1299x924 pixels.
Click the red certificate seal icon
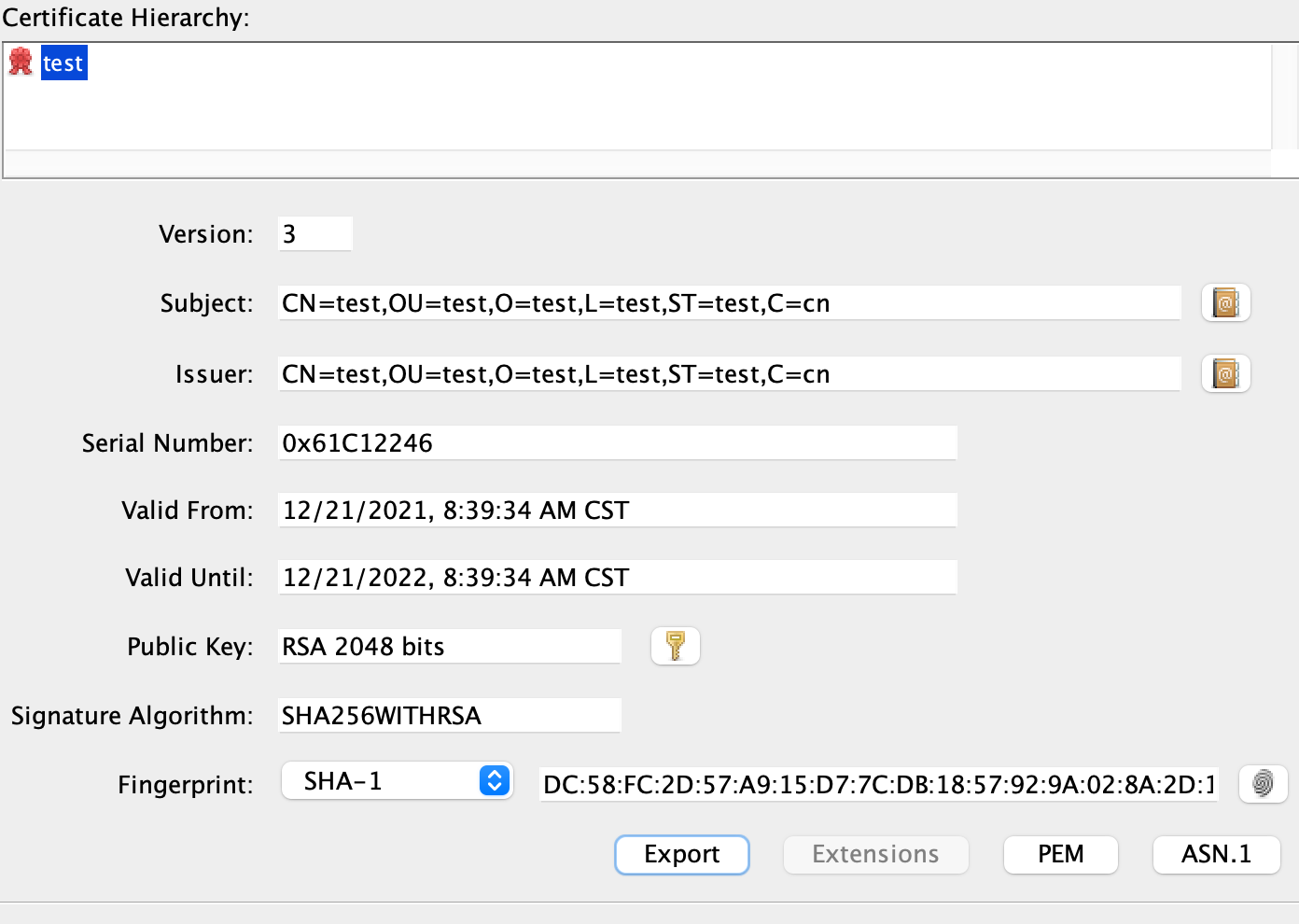pos(20,62)
